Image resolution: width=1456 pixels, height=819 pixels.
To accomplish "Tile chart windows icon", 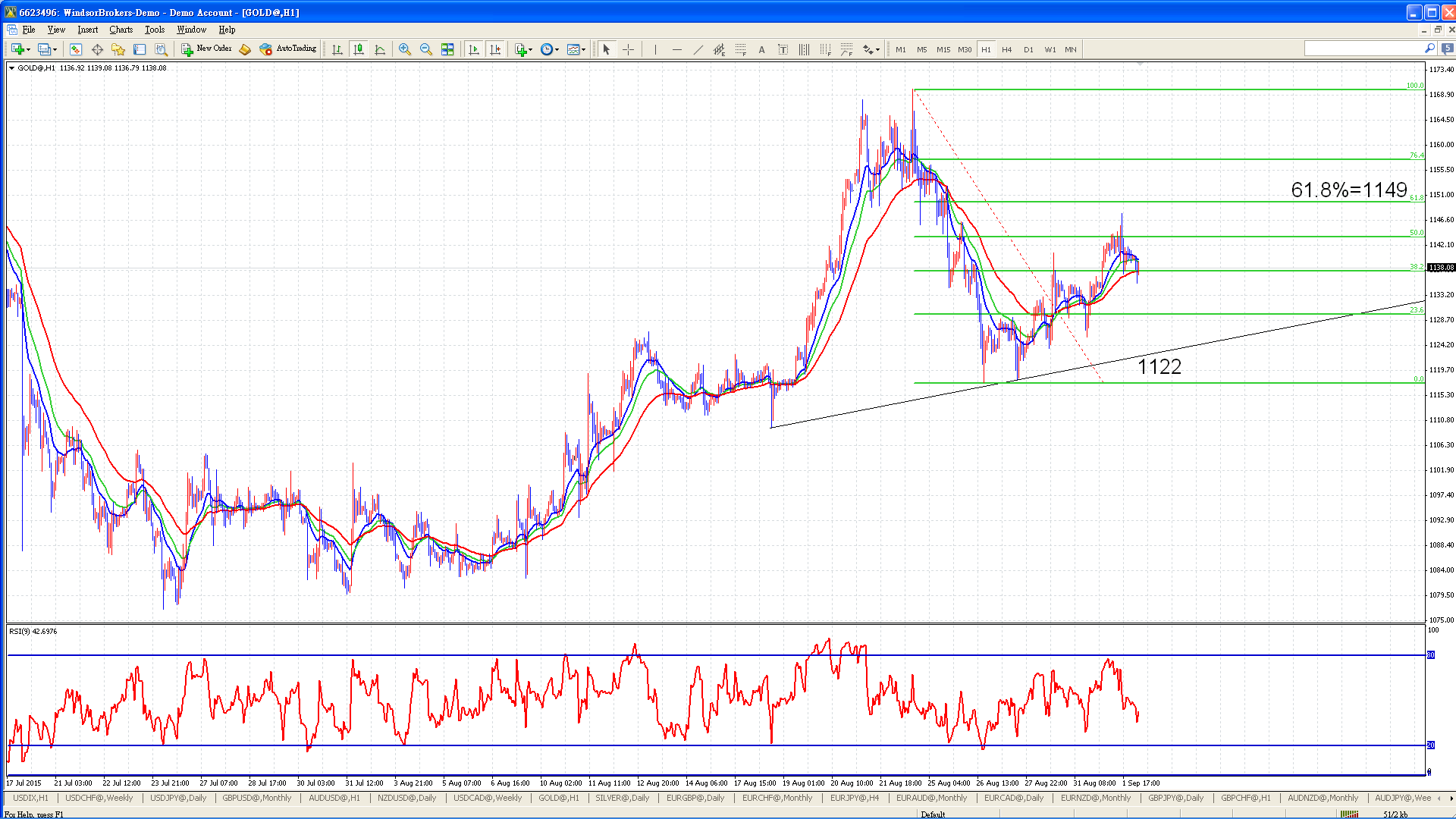I will [x=447, y=49].
